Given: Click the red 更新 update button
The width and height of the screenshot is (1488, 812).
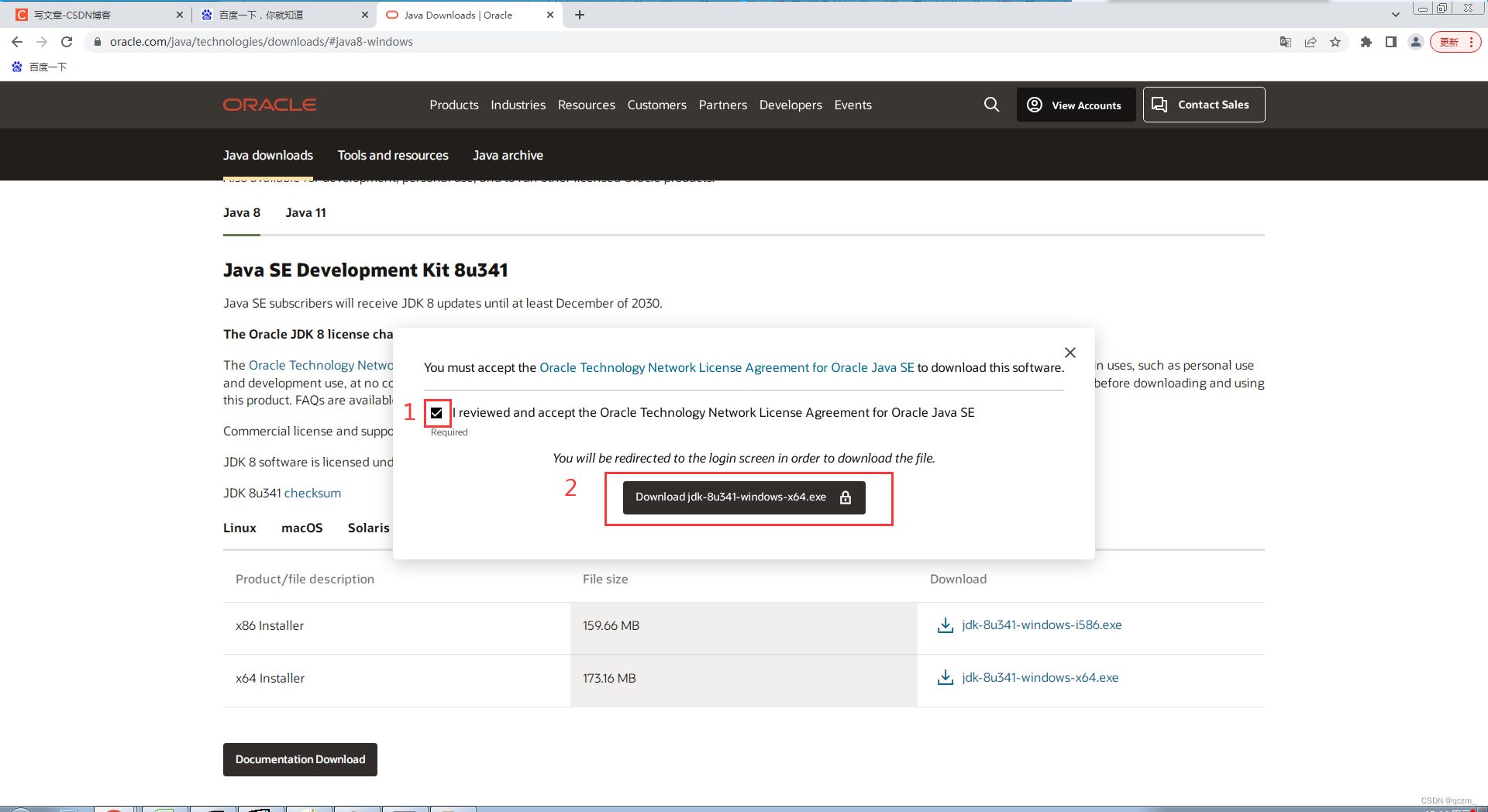Looking at the screenshot, I should coord(1455,42).
